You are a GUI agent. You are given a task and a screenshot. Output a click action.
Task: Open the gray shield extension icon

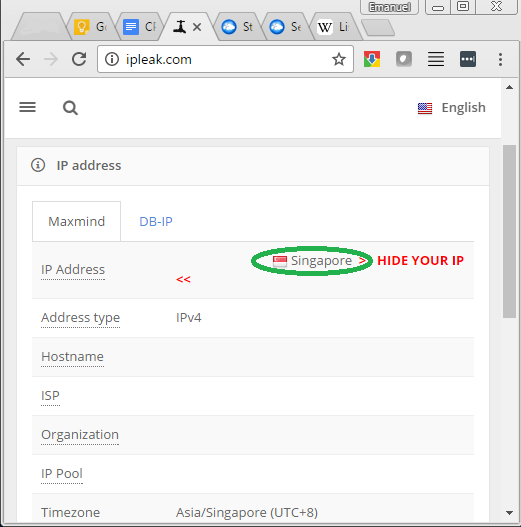pyautogui.click(x=404, y=59)
